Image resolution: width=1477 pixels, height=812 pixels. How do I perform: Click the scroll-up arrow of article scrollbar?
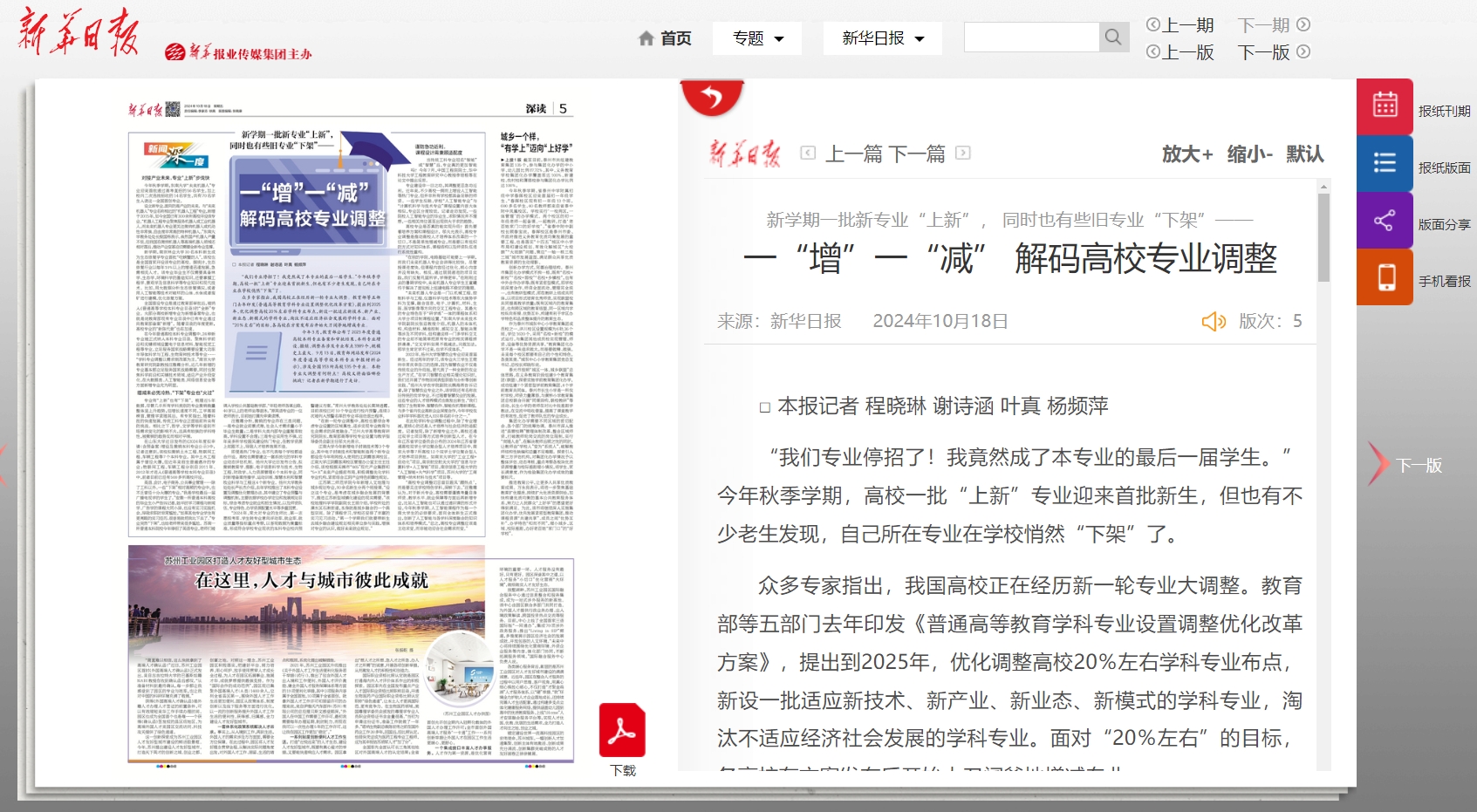(1323, 187)
